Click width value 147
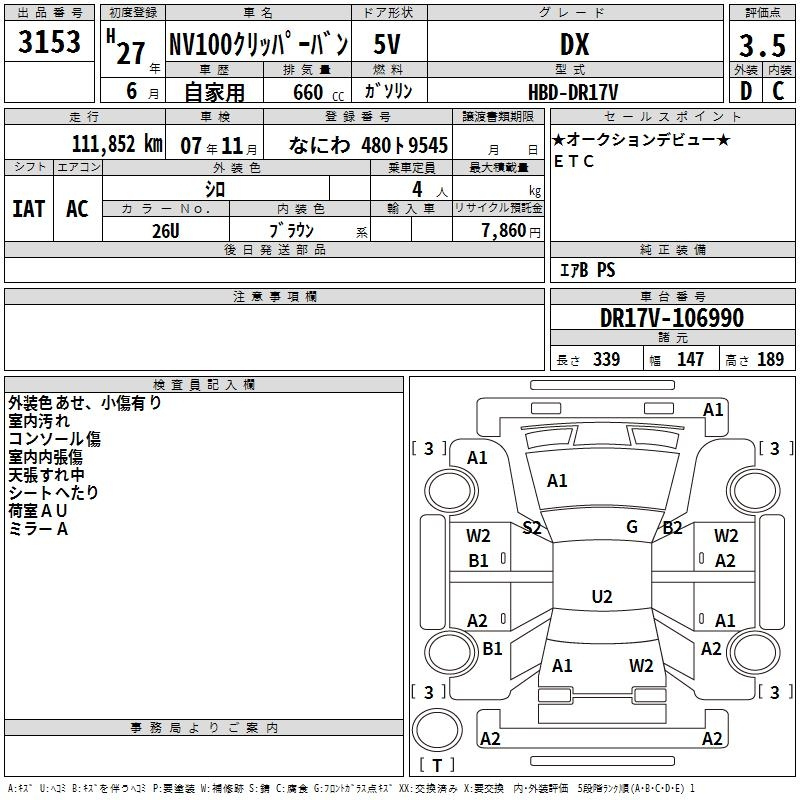The width and height of the screenshot is (800, 800). 690,359
